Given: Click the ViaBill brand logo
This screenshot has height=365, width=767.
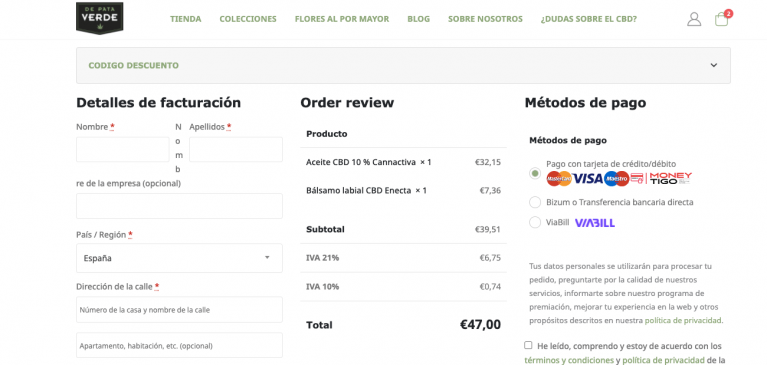Looking at the screenshot, I should pos(595,223).
